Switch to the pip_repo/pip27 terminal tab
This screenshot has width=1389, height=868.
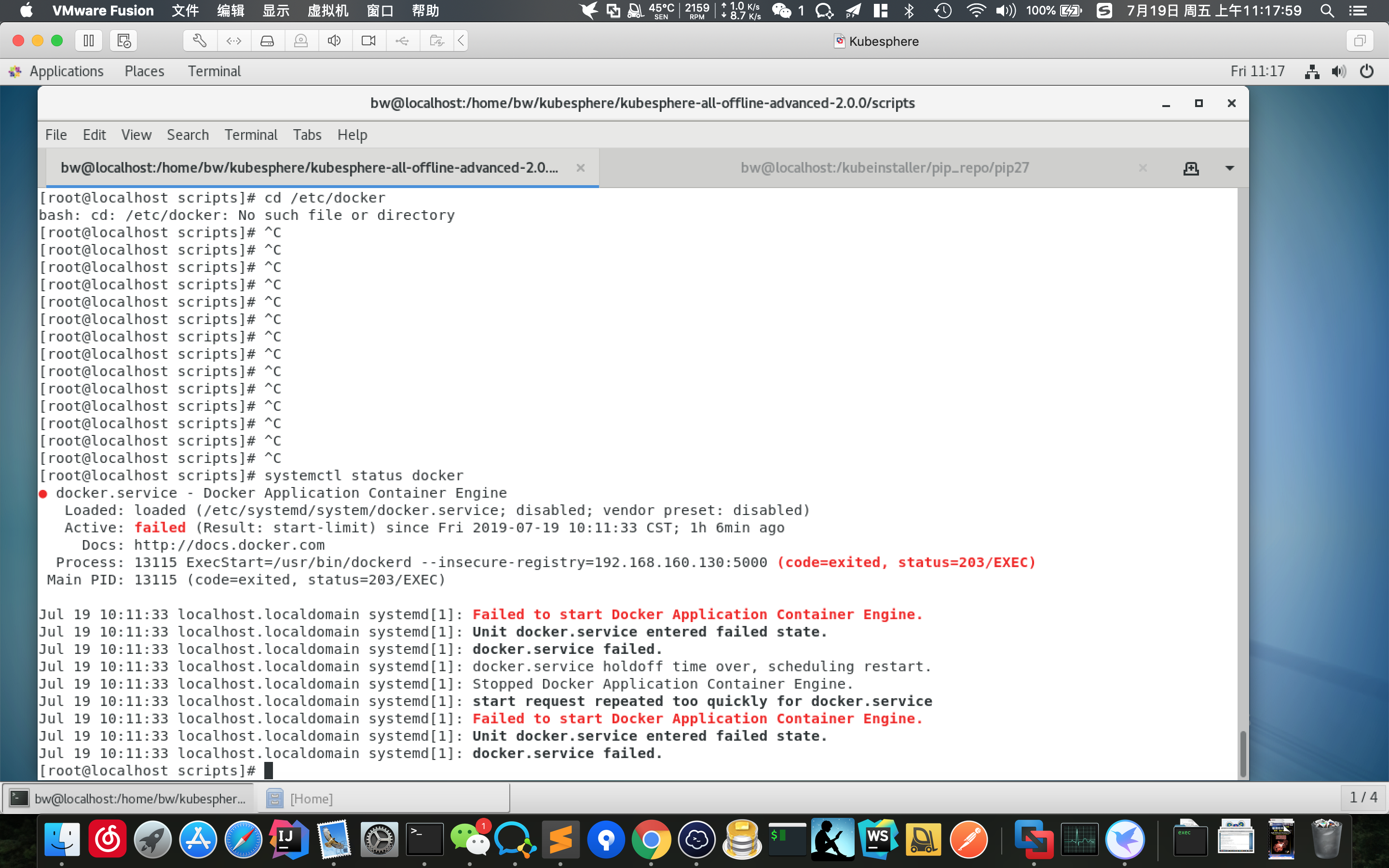(x=885, y=168)
